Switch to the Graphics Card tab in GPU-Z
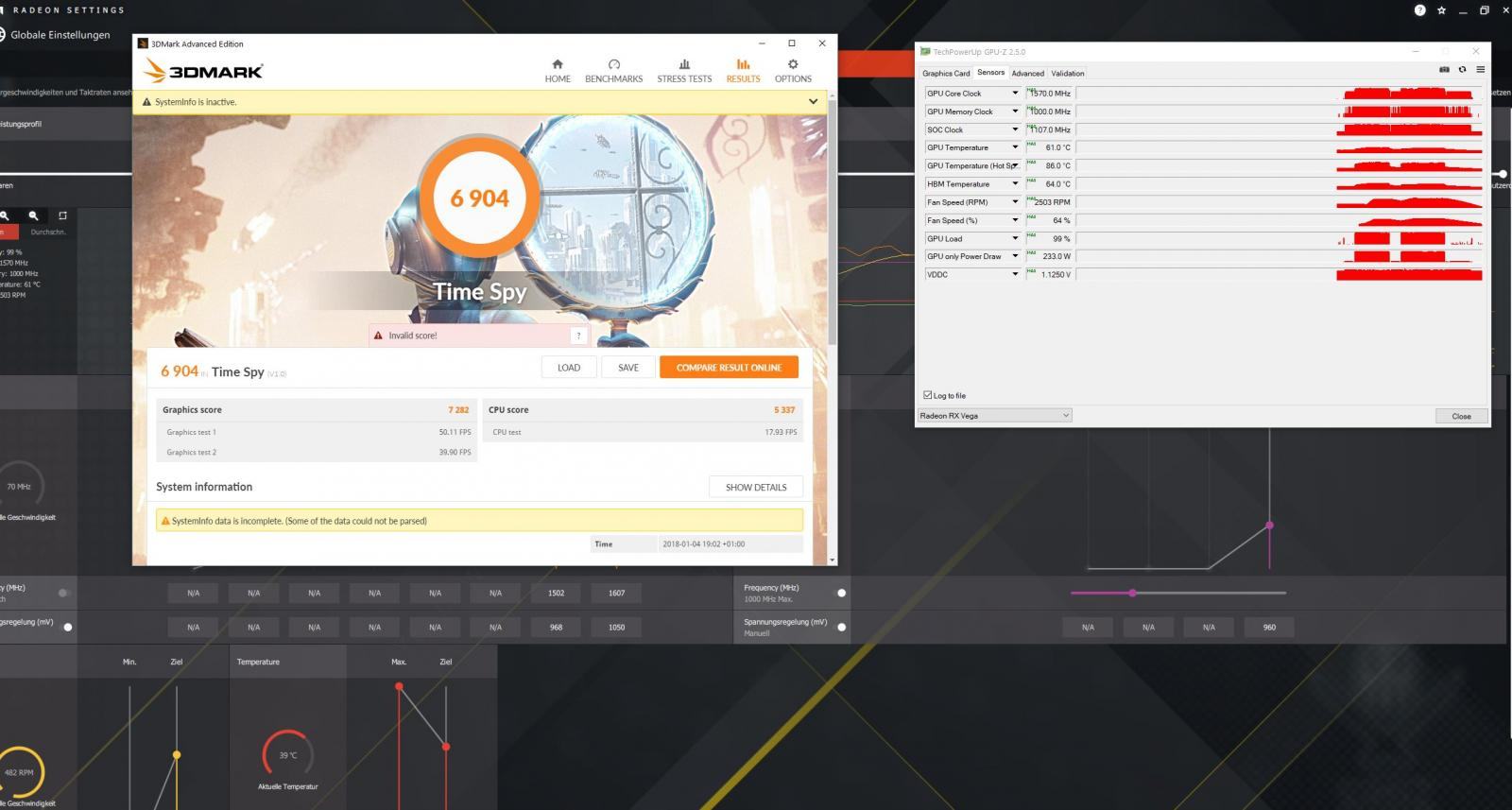Viewport: 1512px width, 810px height. [946, 73]
